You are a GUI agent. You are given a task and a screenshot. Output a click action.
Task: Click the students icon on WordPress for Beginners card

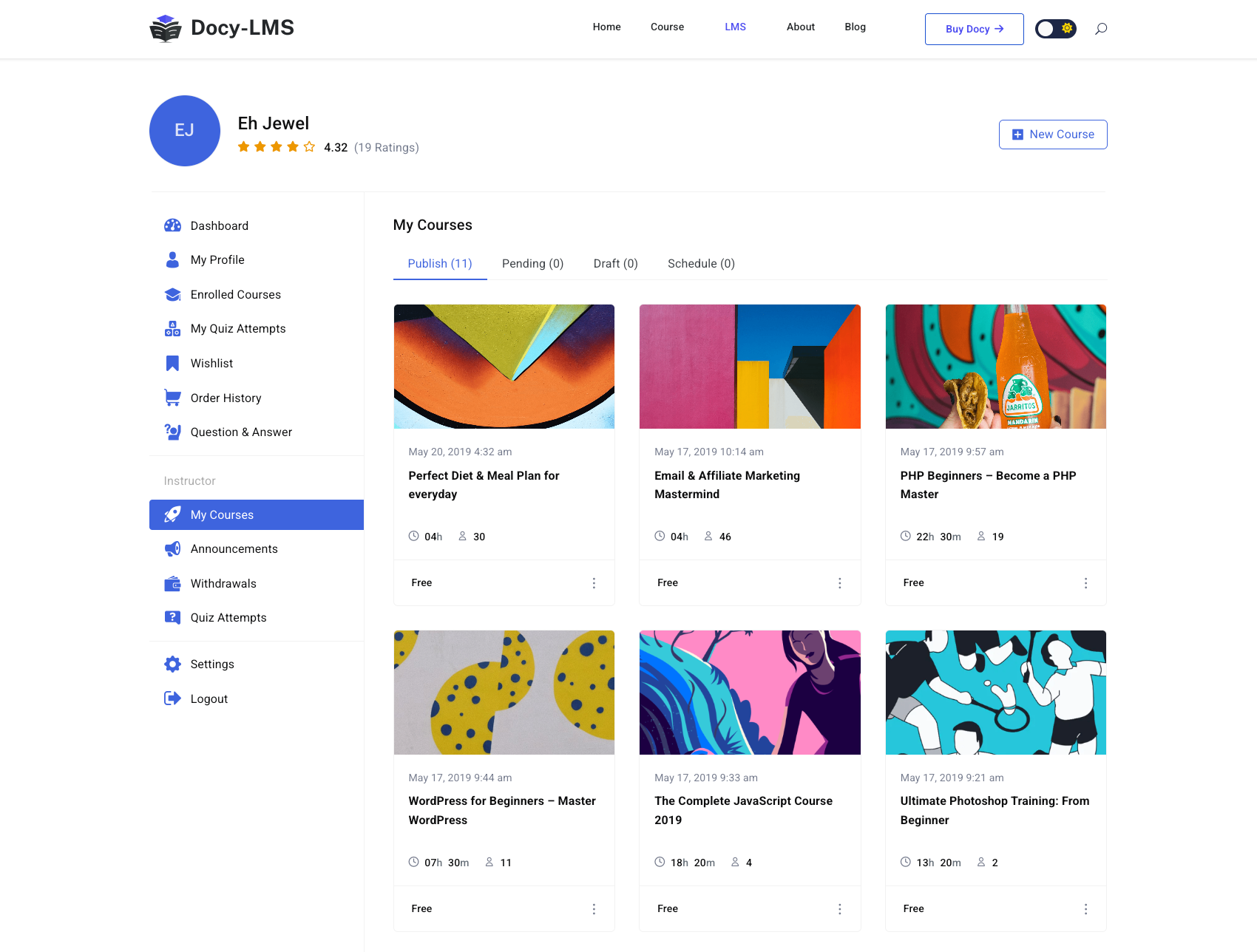[489, 862]
